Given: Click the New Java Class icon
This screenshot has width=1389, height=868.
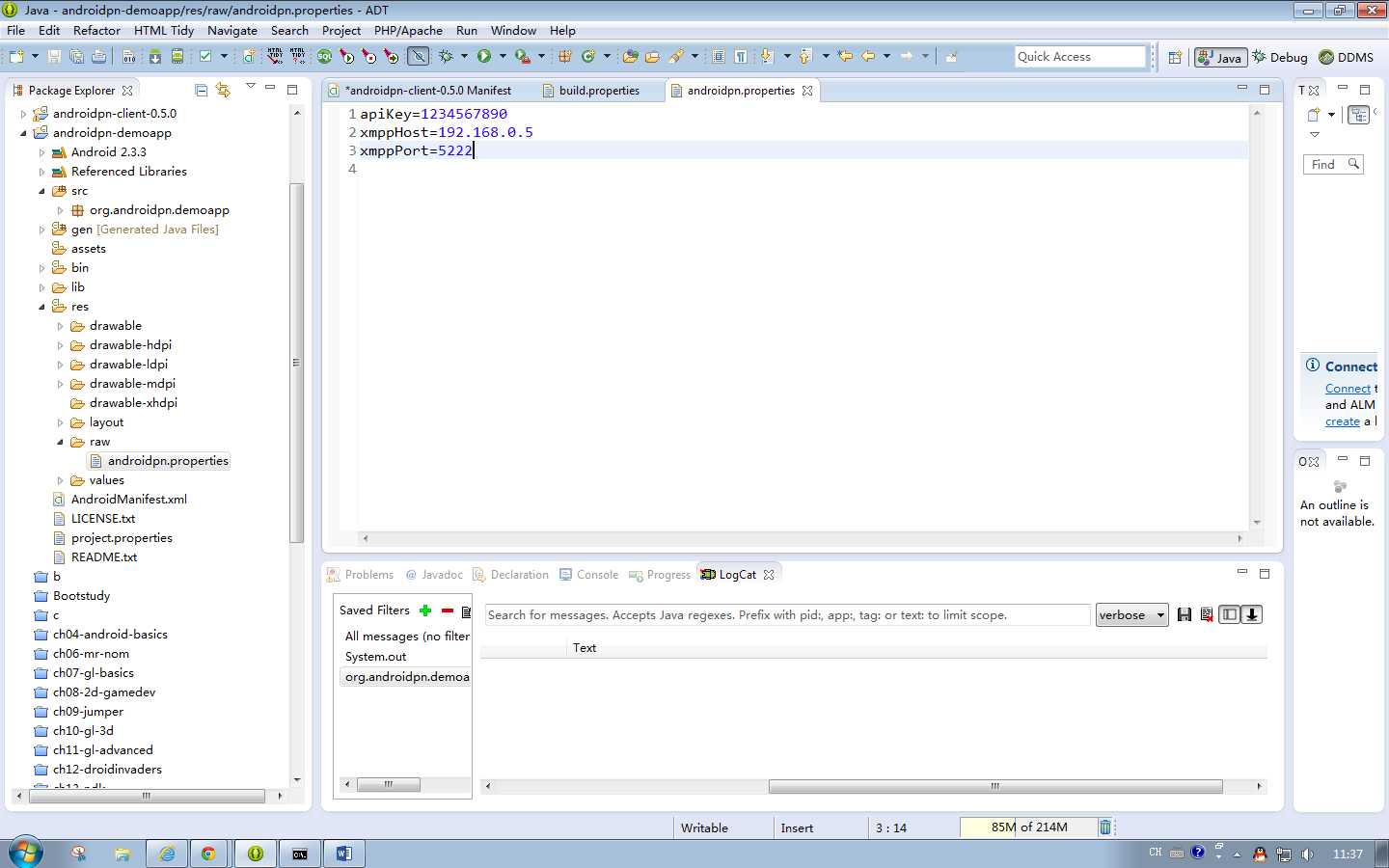Looking at the screenshot, I should (587, 57).
